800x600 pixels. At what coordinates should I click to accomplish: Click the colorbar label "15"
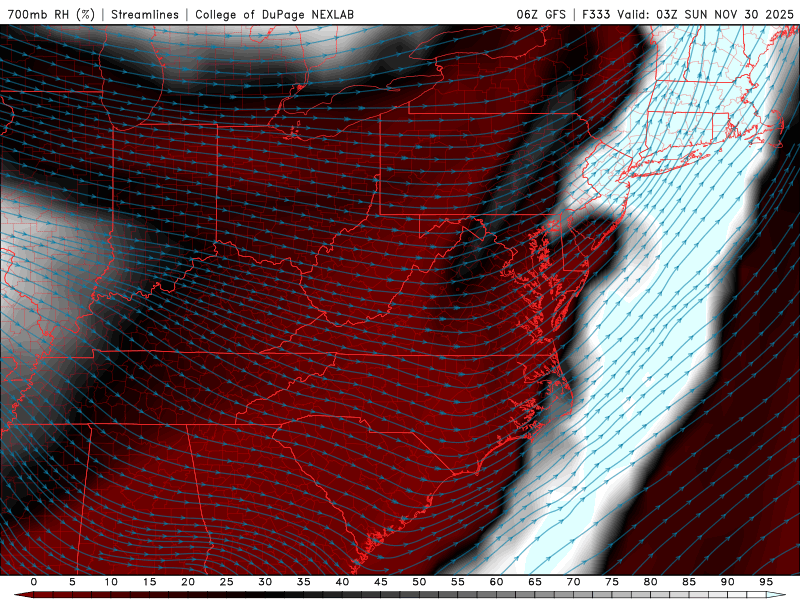click(149, 582)
